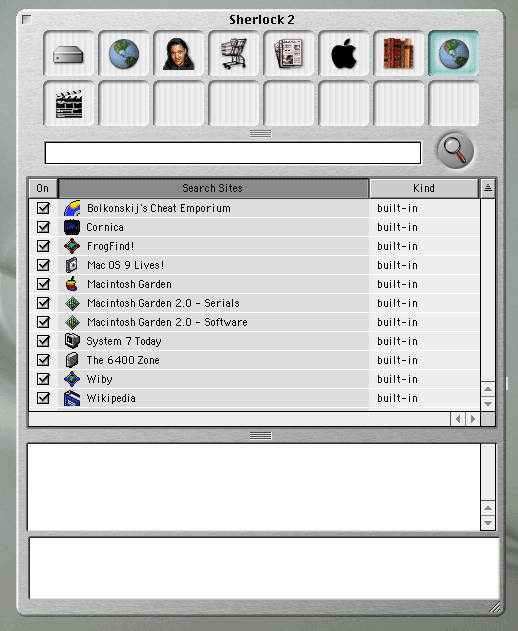Select the Files hard drive channel
The image size is (518, 631).
point(68,54)
